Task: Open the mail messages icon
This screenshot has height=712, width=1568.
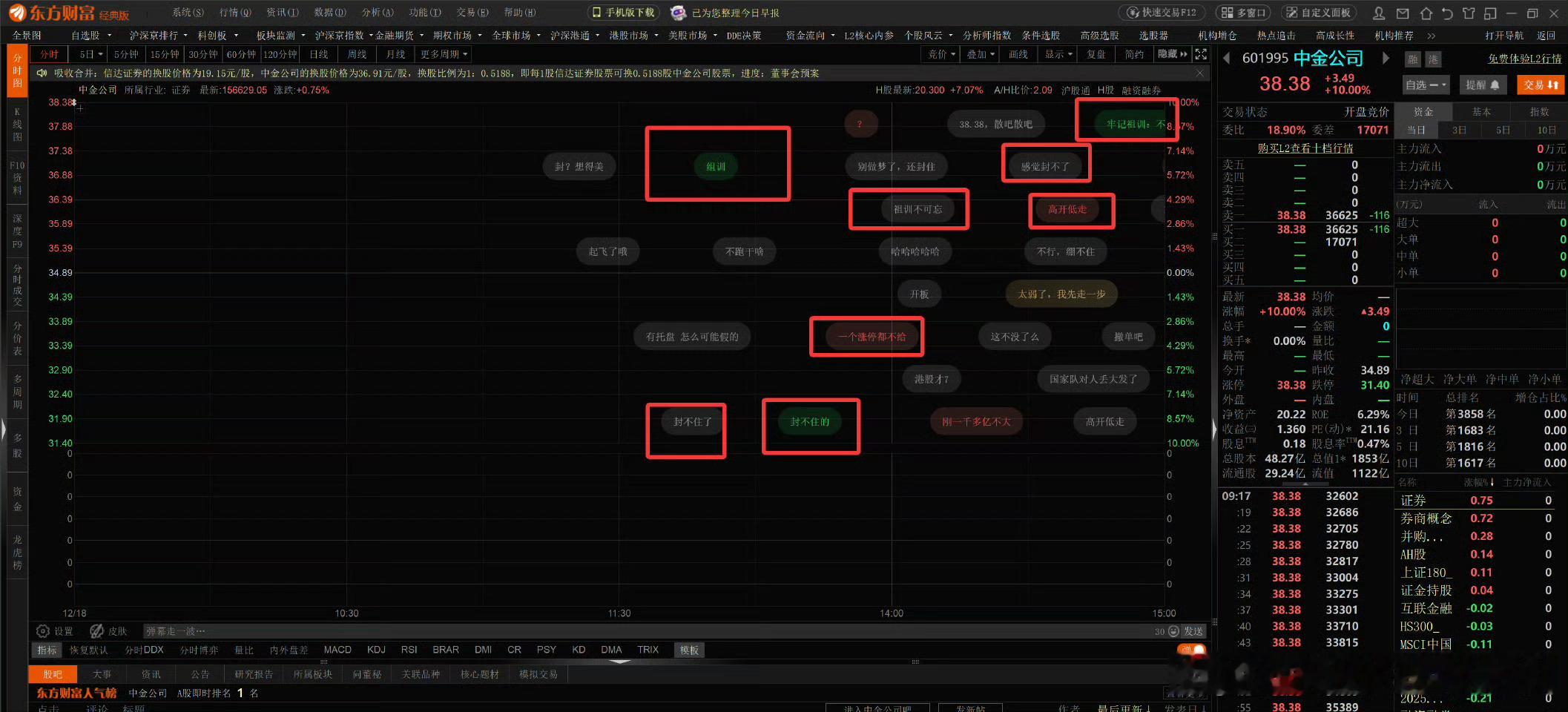Action: 1403,13
